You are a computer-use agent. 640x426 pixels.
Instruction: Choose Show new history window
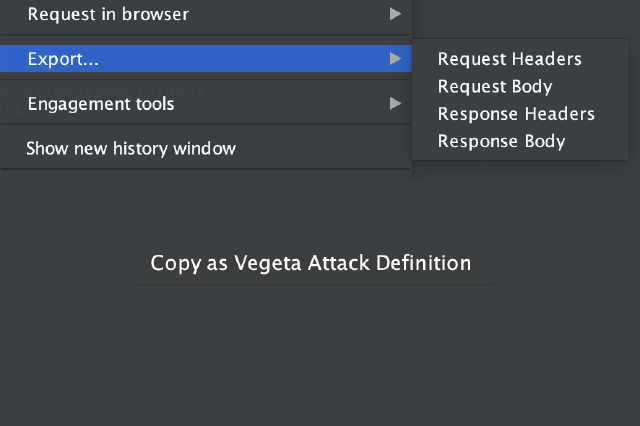tap(131, 149)
